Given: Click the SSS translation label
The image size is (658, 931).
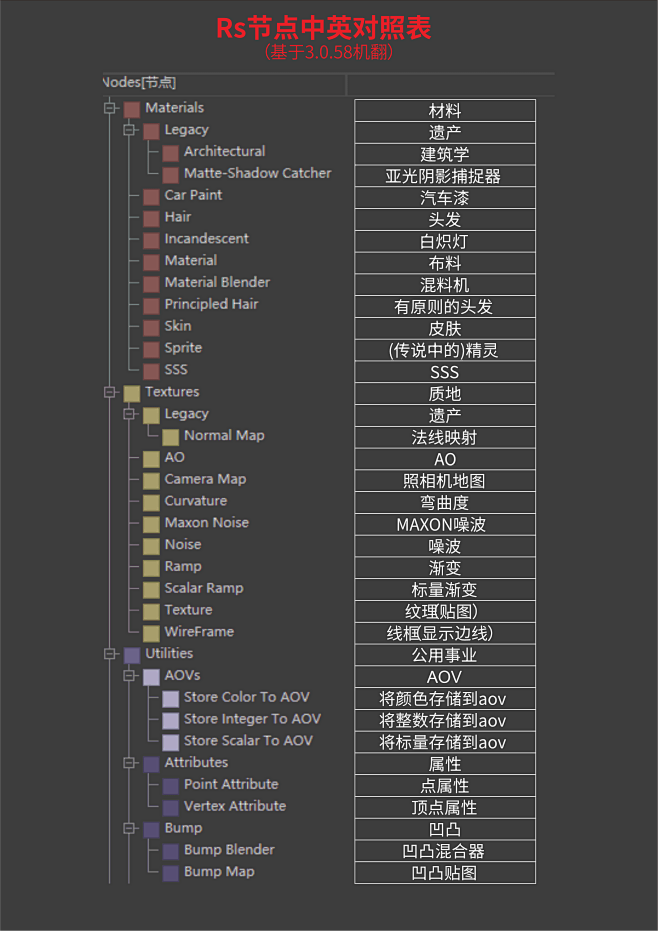Looking at the screenshot, I should pyautogui.click(x=444, y=371).
